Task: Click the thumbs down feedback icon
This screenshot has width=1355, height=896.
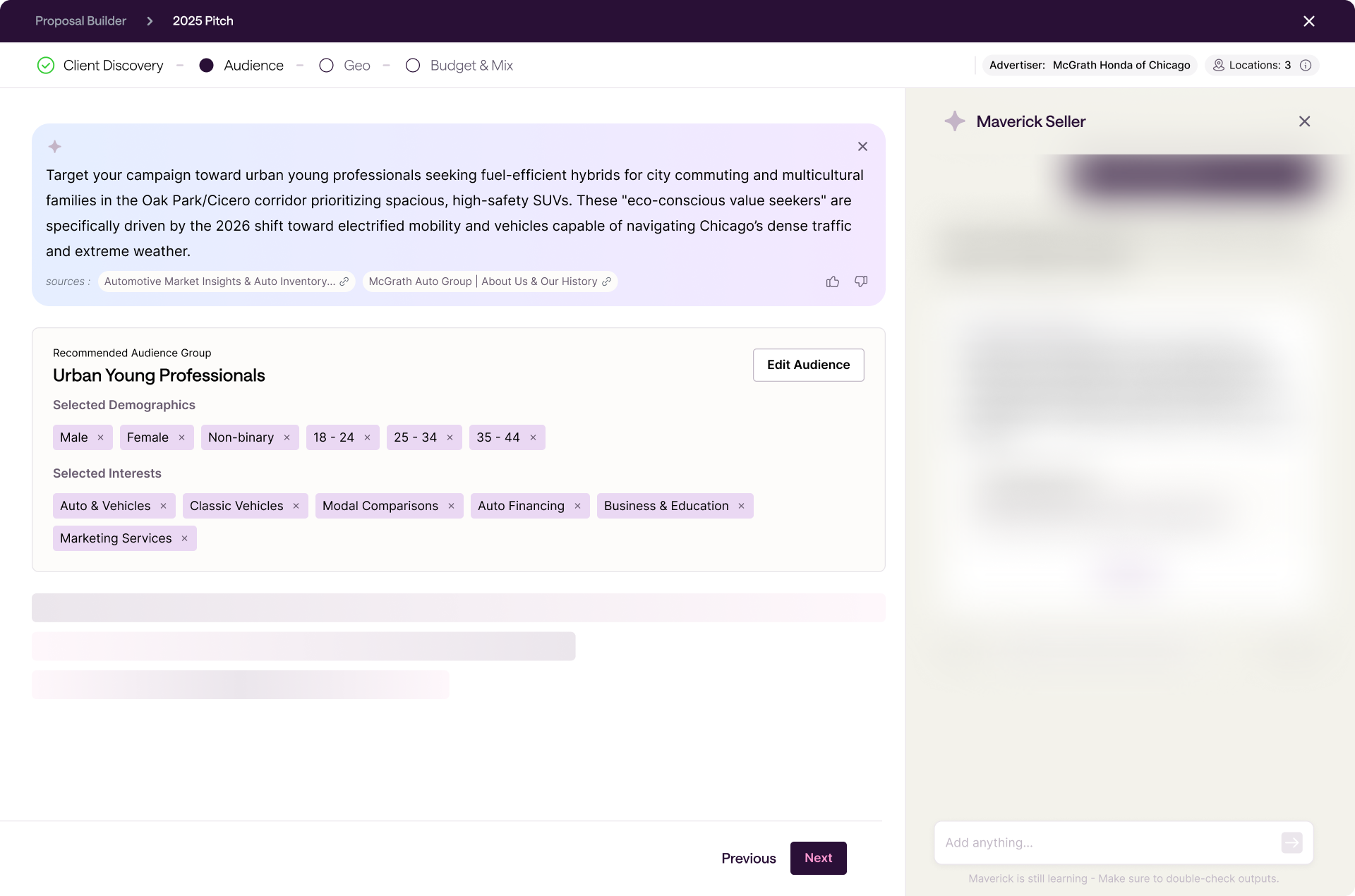Action: coord(861,281)
